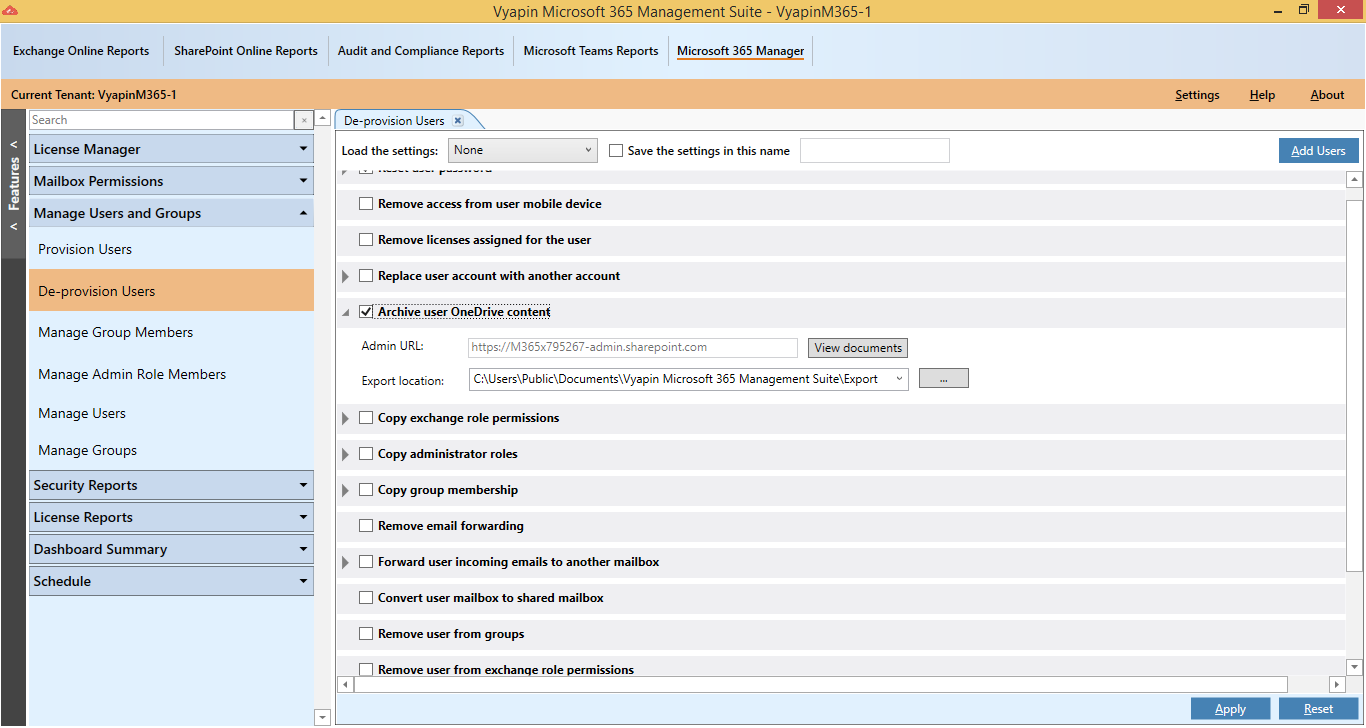The height and width of the screenshot is (728, 1366).
Task: Click horizontal scrollbar left arrow
Action: (x=346, y=685)
